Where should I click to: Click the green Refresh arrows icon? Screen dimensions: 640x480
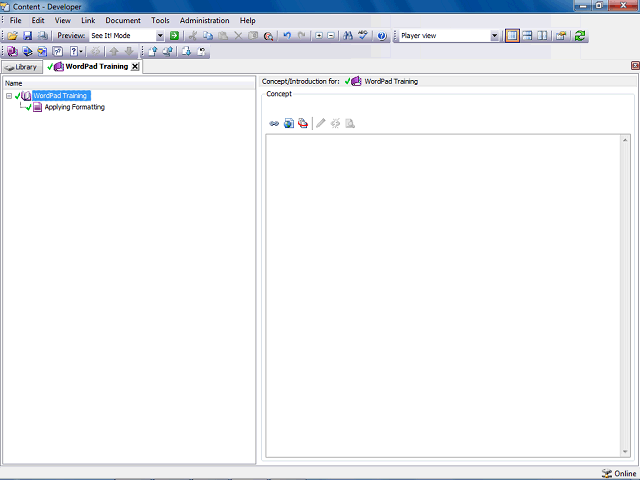(x=580, y=36)
